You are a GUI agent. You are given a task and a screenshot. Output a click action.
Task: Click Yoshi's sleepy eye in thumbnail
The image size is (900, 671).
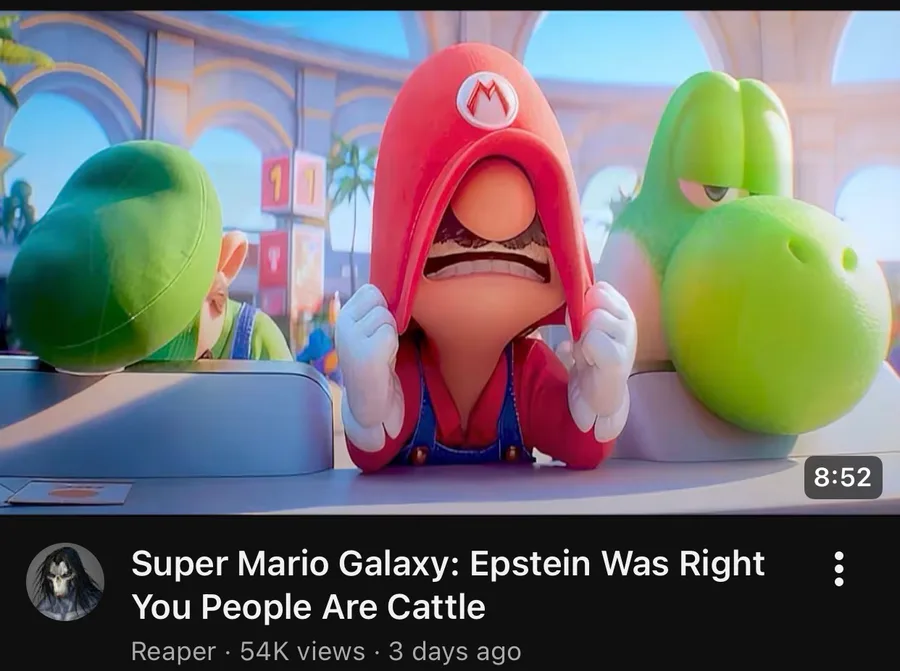[712, 193]
